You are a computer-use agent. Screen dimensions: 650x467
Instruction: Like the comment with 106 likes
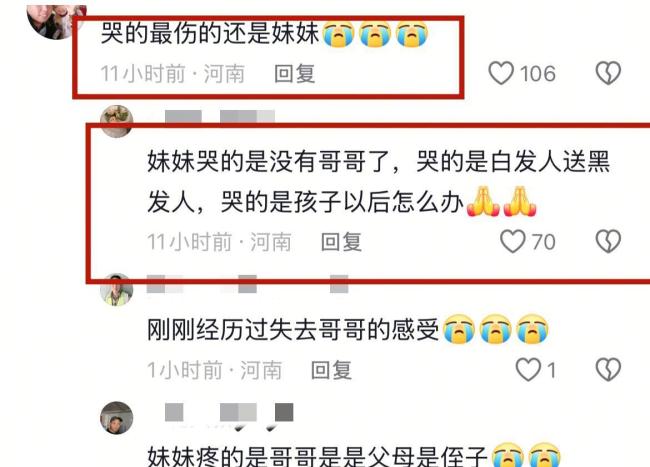[501, 73]
